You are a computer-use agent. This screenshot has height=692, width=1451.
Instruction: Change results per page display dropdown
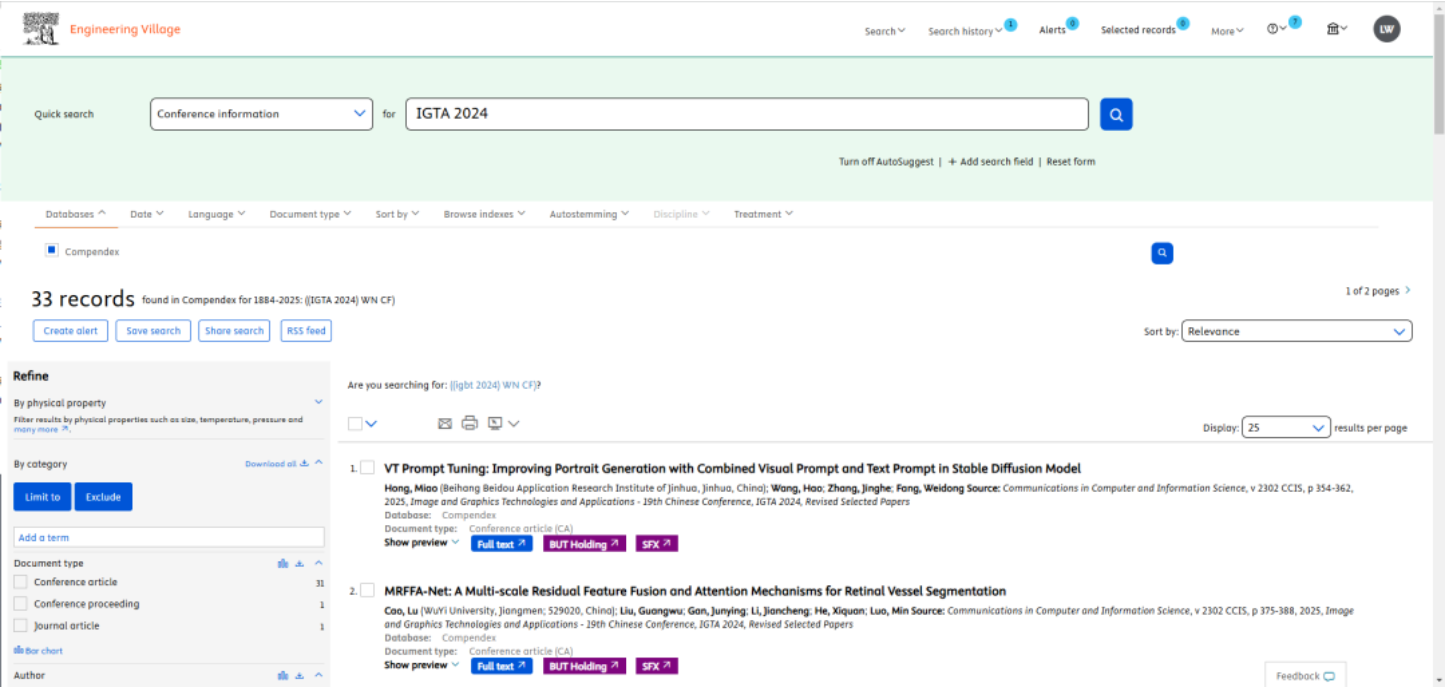[1285, 428]
